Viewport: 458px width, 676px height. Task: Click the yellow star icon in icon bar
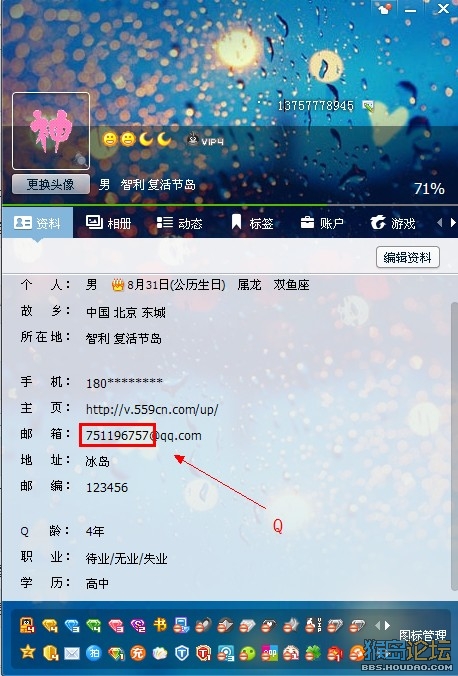[28, 652]
